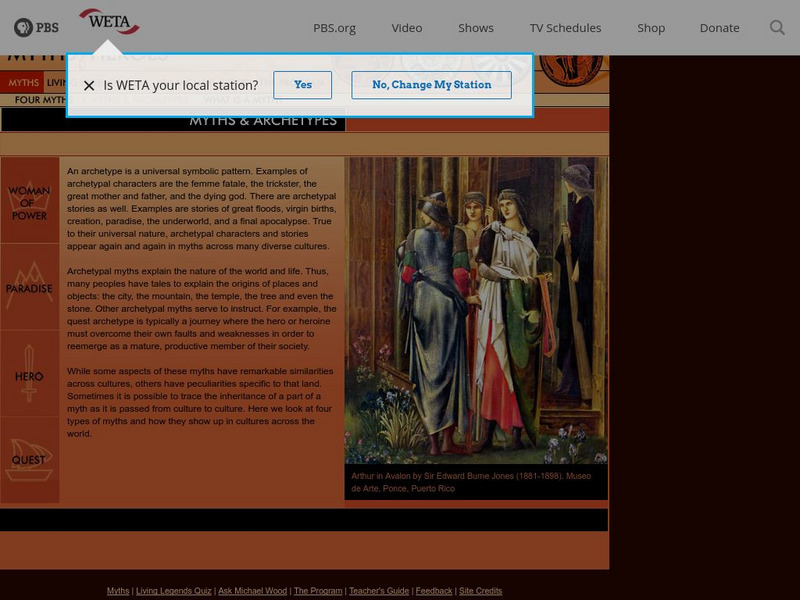Open the Donate nav item
Image resolution: width=800 pixels, height=600 pixels.
pyautogui.click(x=719, y=28)
